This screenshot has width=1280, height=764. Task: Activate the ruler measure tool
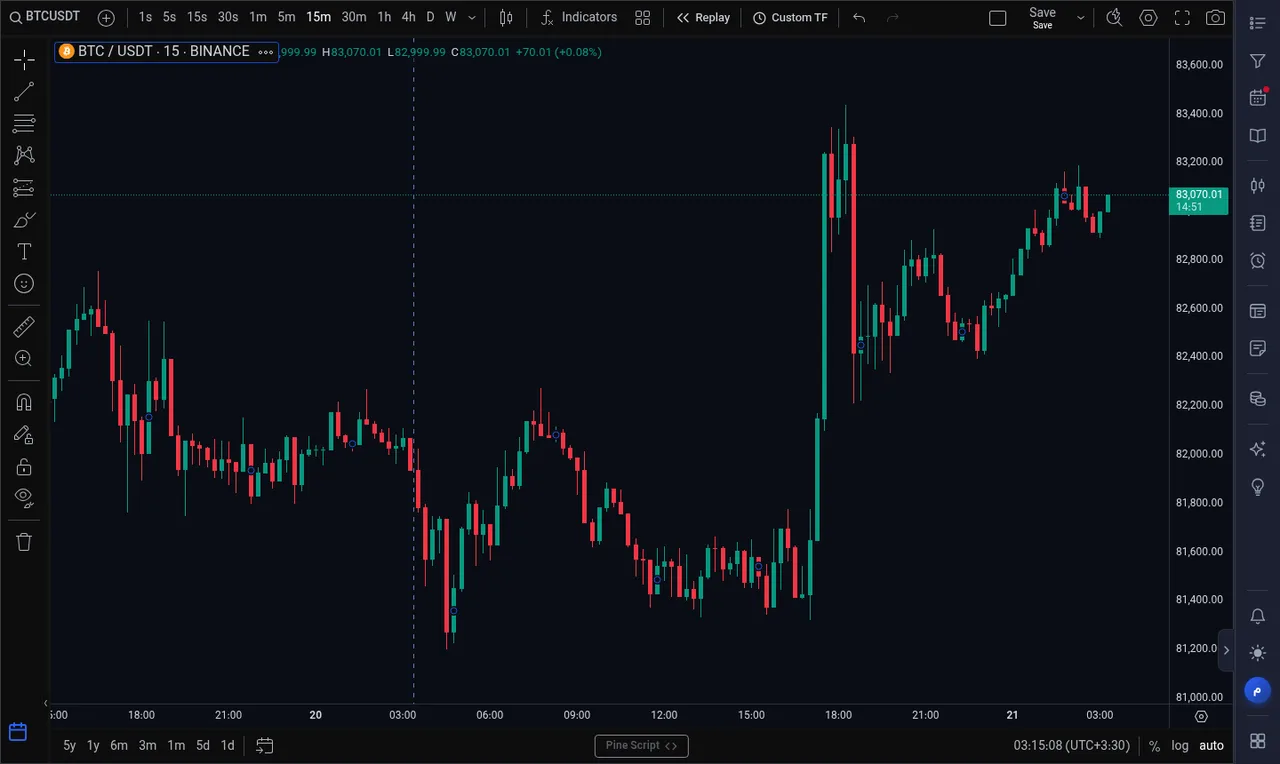(24, 326)
